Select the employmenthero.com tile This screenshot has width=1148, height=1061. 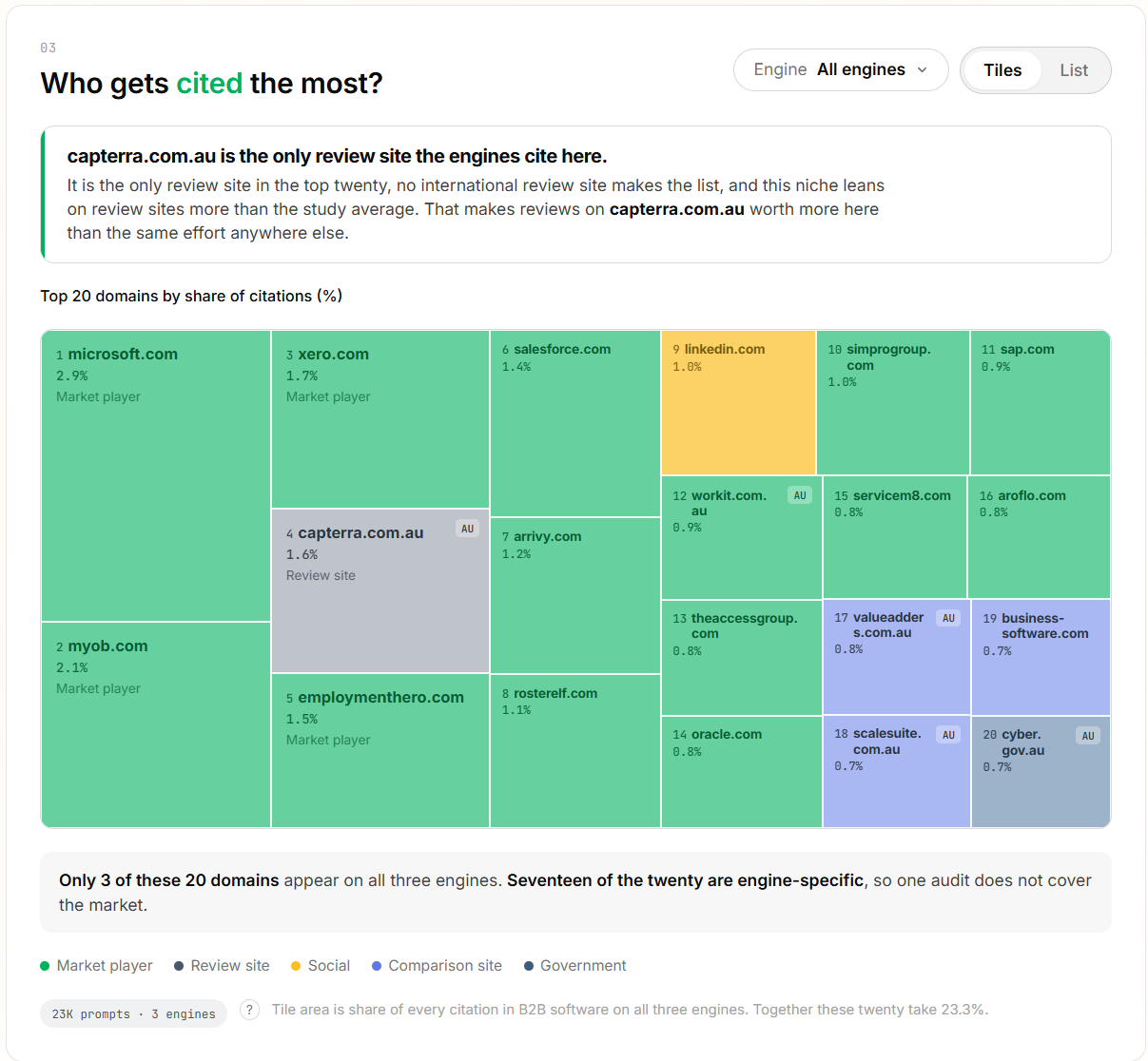coord(380,751)
